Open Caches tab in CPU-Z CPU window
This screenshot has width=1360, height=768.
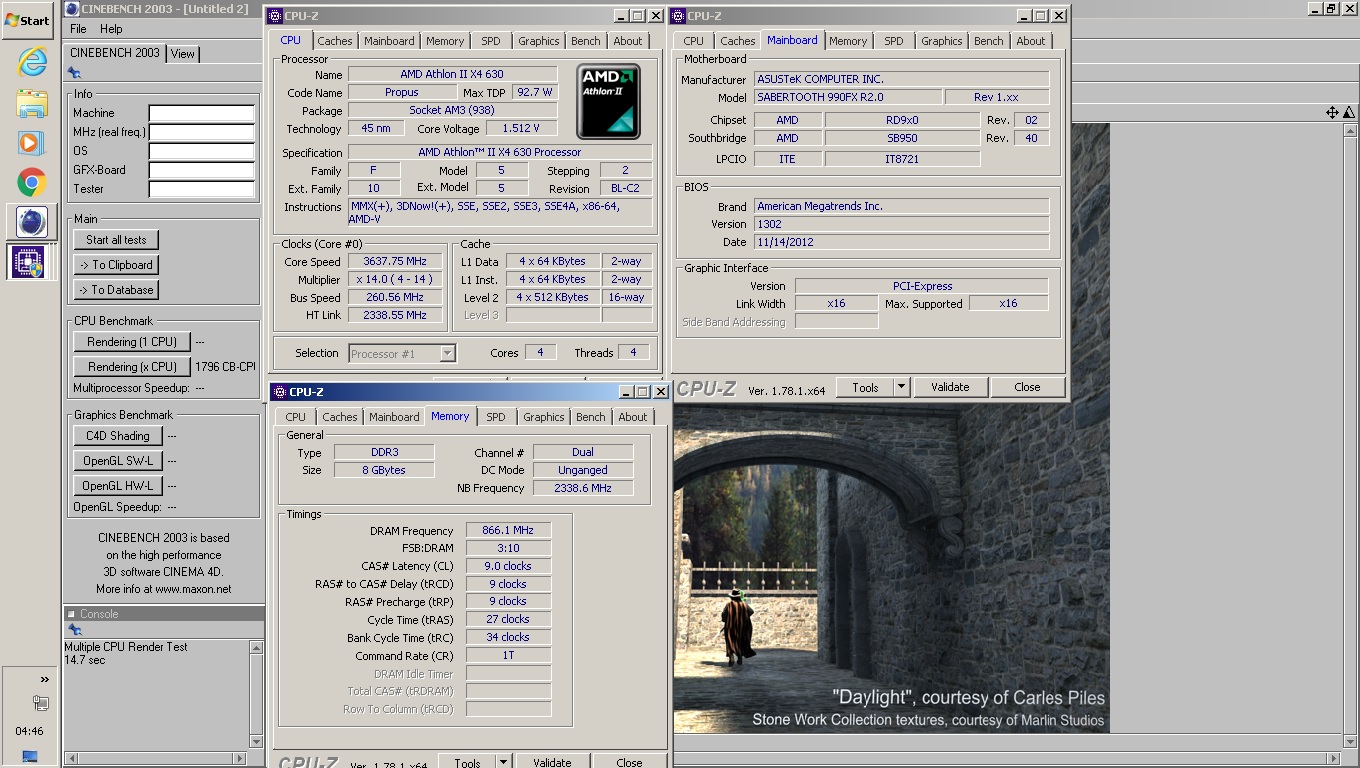coord(335,41)
